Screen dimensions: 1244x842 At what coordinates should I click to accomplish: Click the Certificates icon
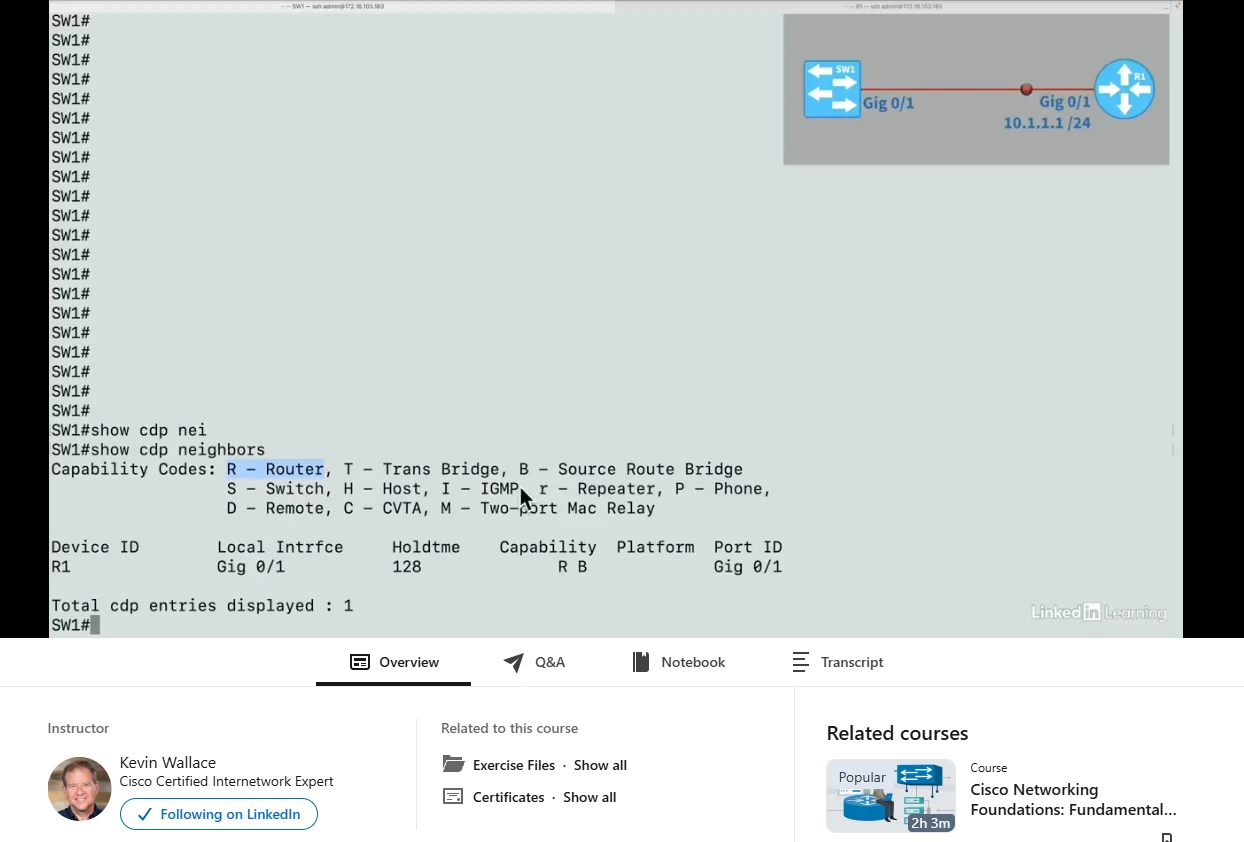pyautogui.click(x=453, y=797)
